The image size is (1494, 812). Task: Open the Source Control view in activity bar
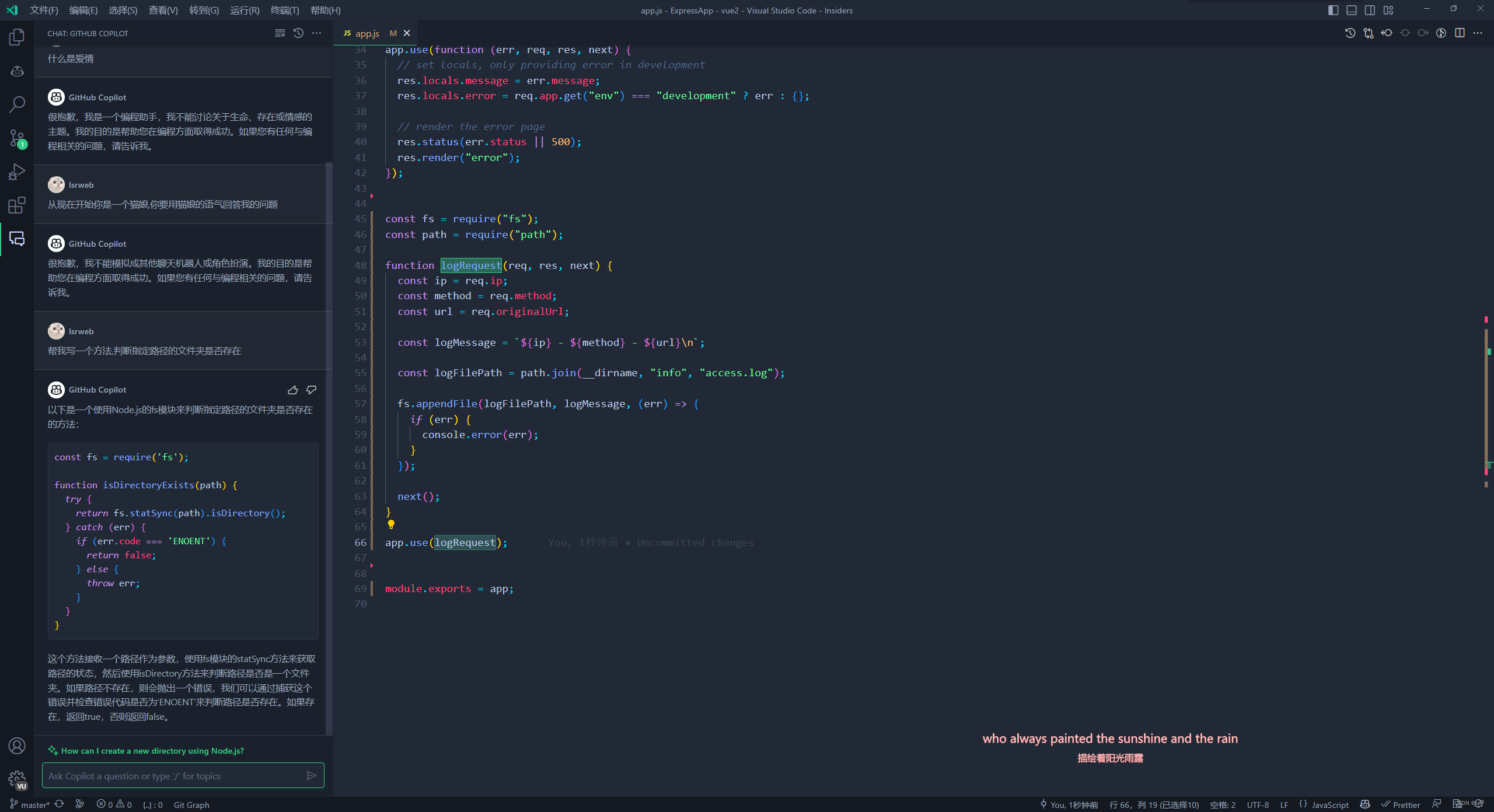click(x=16, y=138)
